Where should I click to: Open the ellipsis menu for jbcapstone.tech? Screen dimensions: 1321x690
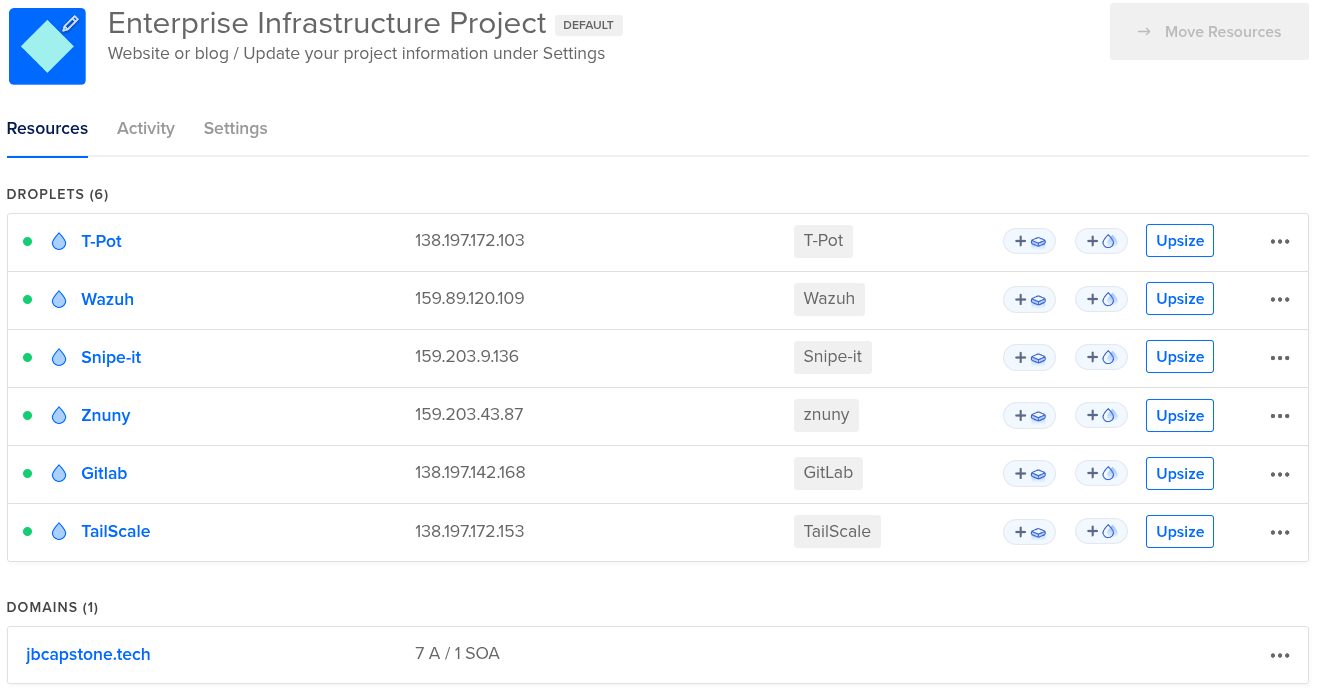(x=1280, y=655)
